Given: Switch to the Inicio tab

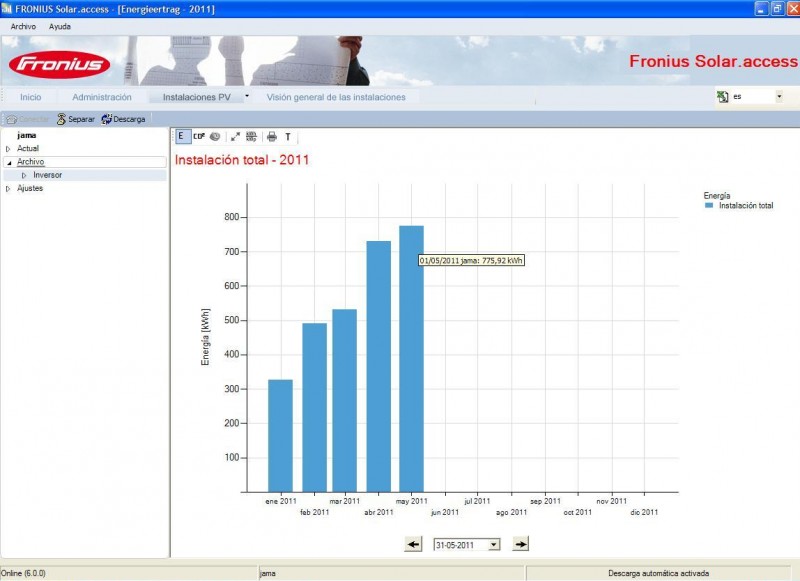Looking at the screenshot, I should click(x=31, y=97).
